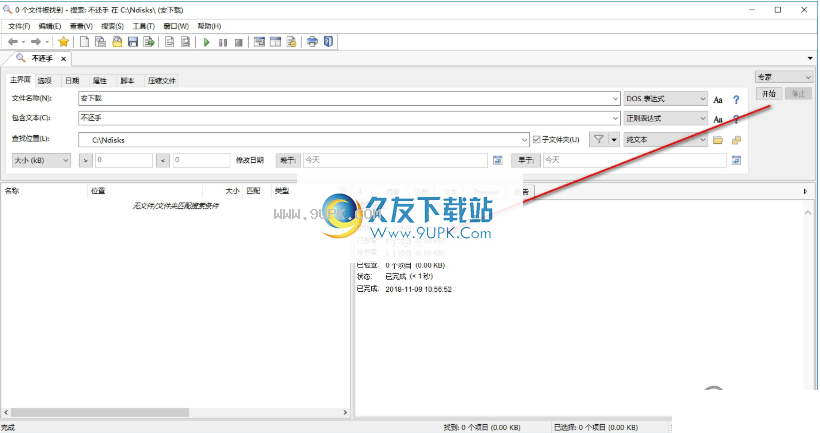Open the 工具(T) menu
The width and height of the screenshot is (820, 433).
[143, 26]
